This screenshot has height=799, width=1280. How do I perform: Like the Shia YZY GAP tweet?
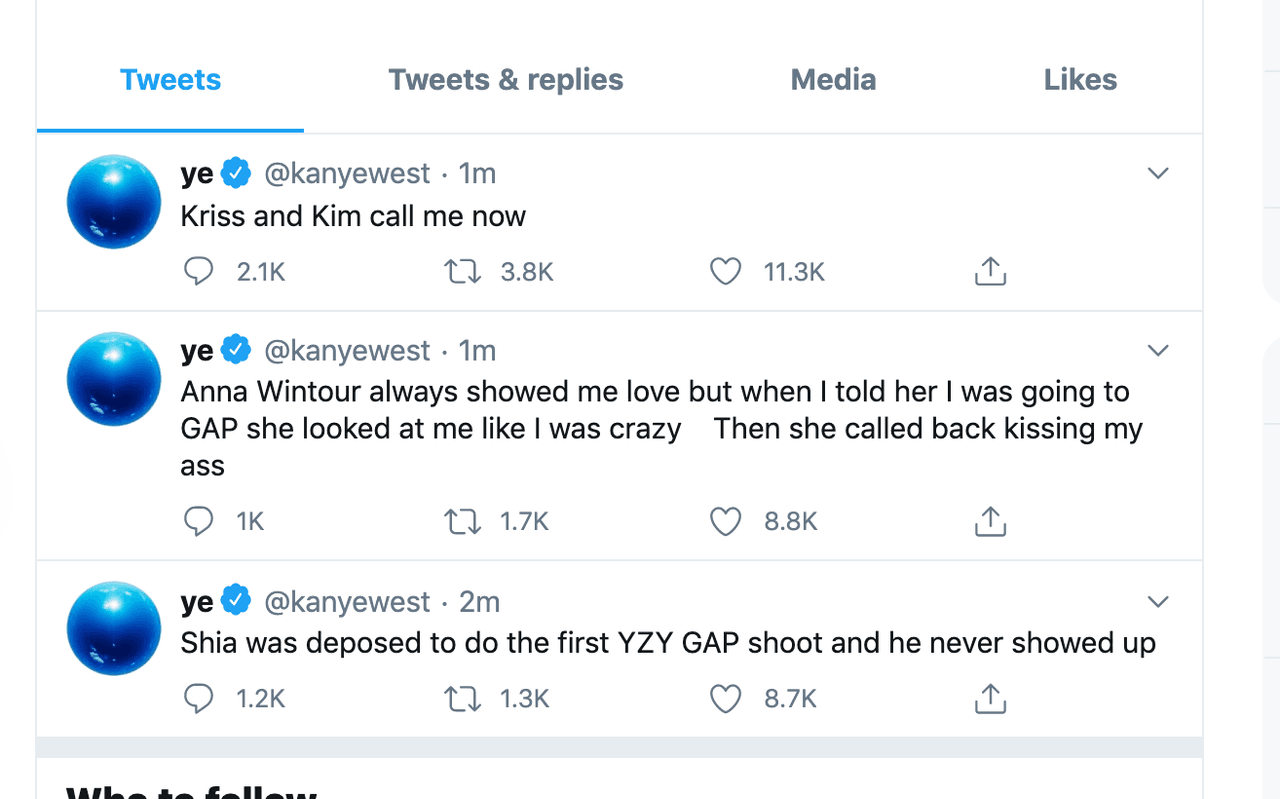[725, 698]
